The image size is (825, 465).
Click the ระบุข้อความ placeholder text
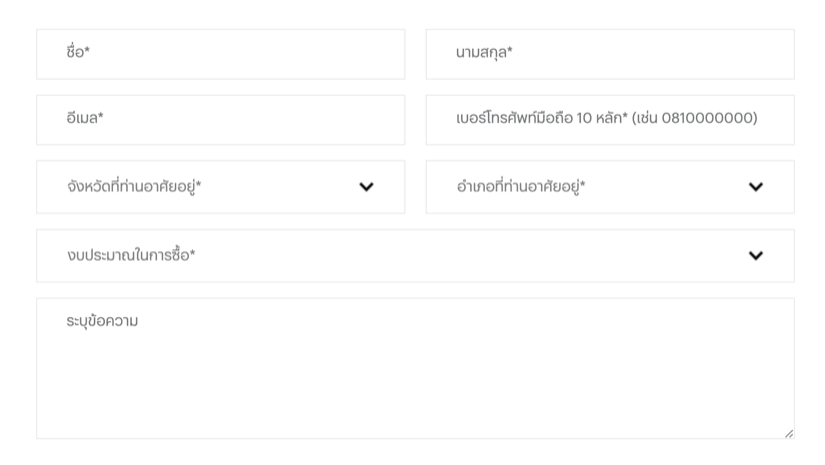(x=102, y=321)
